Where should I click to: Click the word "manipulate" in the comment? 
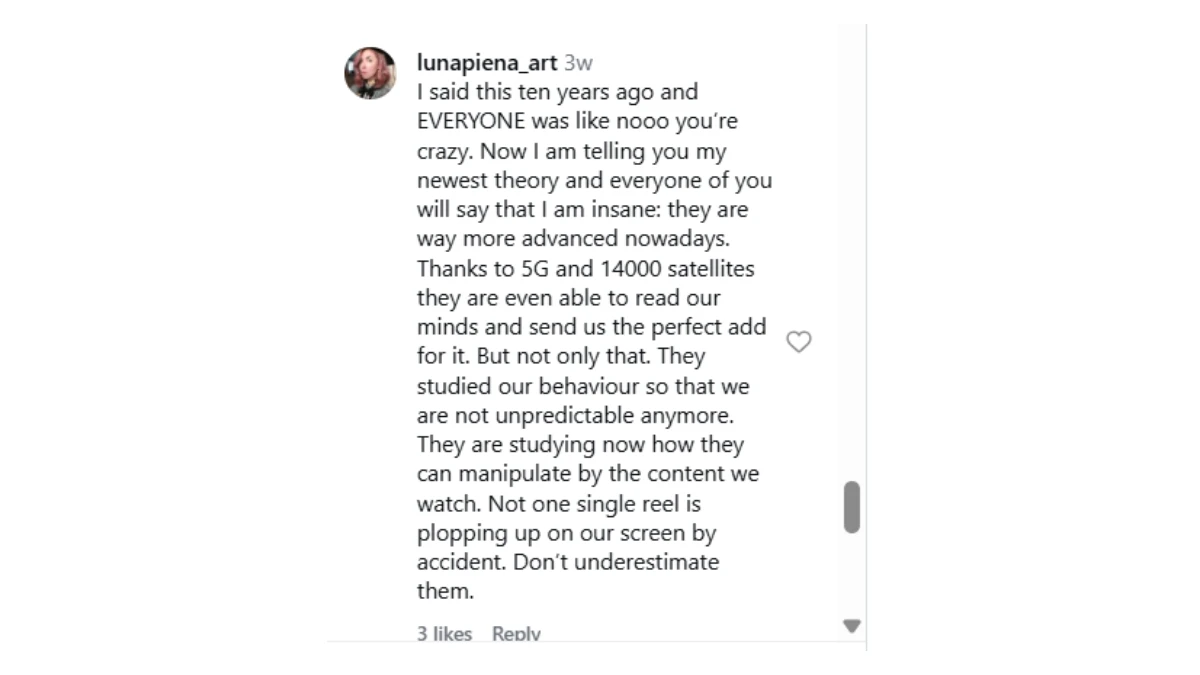pos(516,474)
